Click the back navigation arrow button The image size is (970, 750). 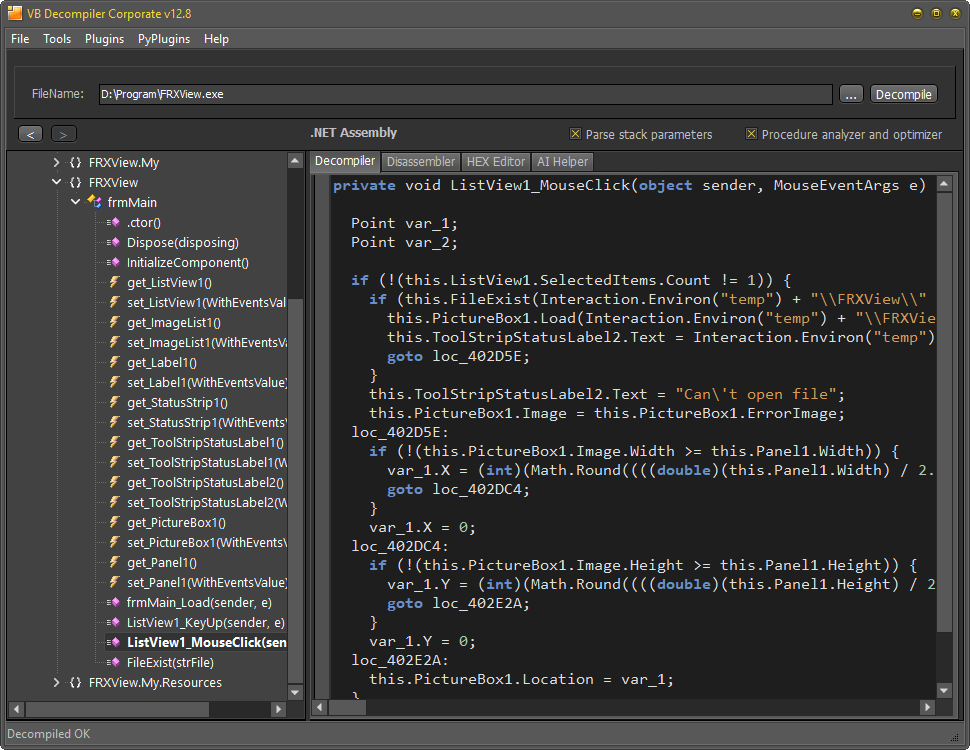[30, 133]
